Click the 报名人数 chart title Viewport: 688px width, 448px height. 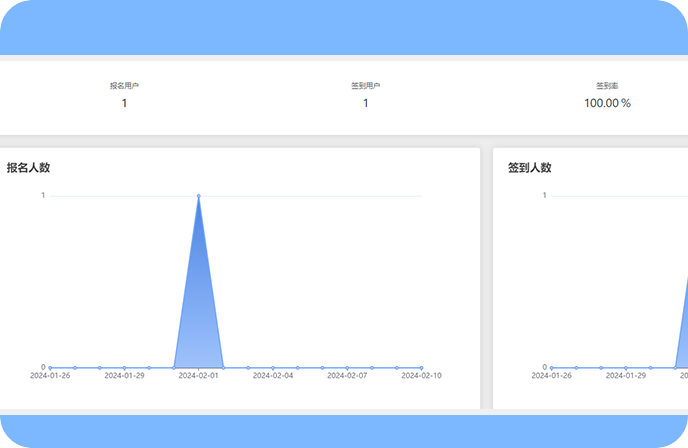(x=29, y=168)
